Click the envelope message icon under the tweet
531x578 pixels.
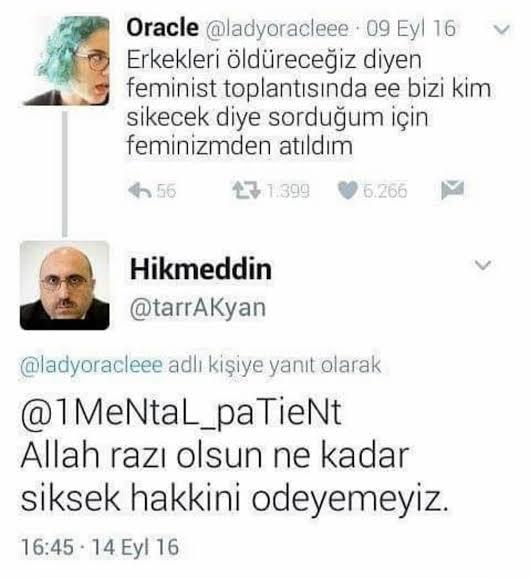click(452, 190)
